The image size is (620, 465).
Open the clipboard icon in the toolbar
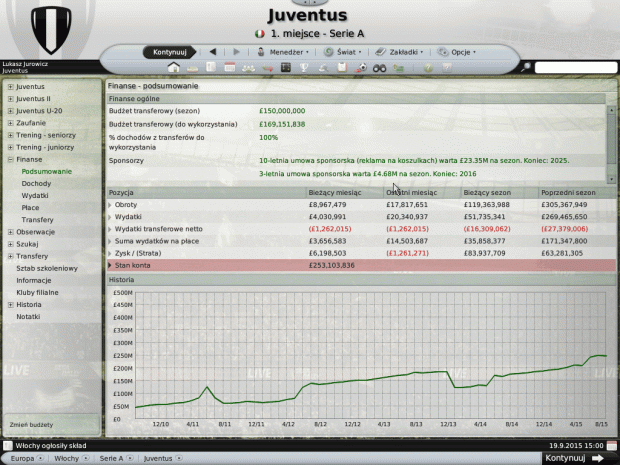pos(342,68)
